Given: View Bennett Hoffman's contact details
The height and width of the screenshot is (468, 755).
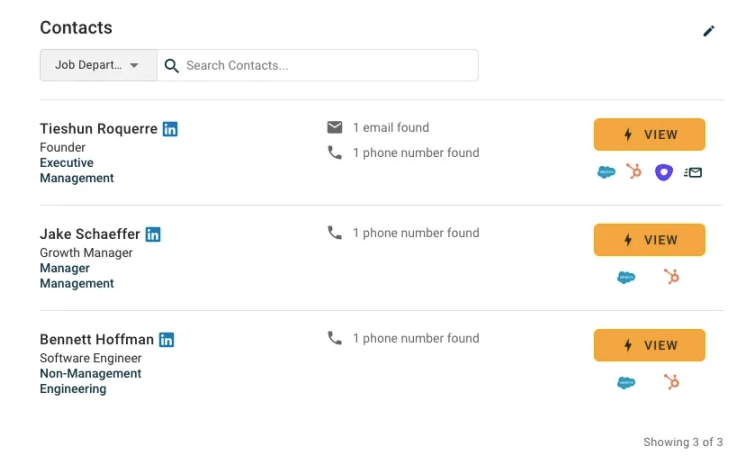Looking at the screenshot, I should point(649,345).
